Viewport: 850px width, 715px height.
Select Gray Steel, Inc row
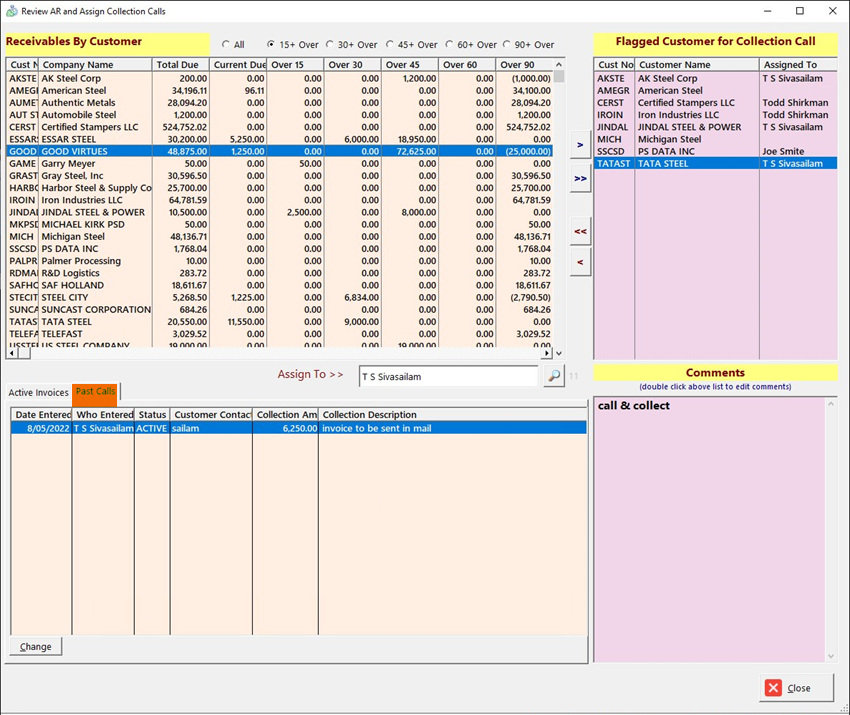[x=280, y=176]
